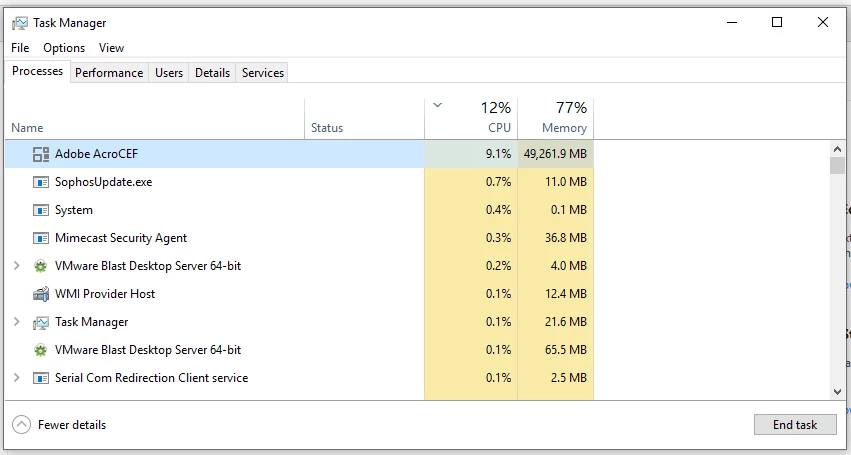Click the 0.1 MB memory cell
Viewport: 851px width, 455px height.
click(555, 210)
